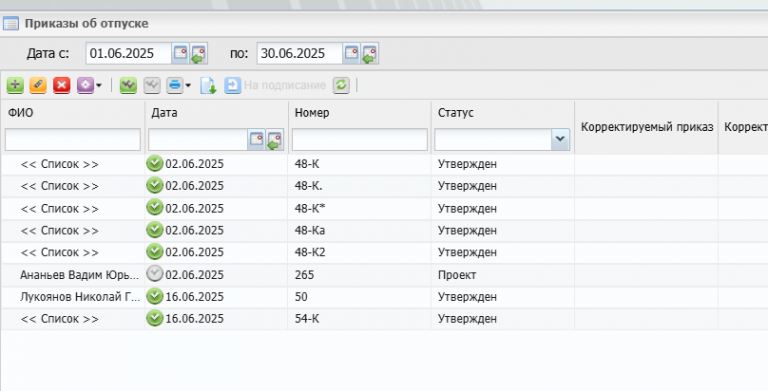This screenshot has height=391, width=768.
Task: Click the green refresh icon in toolbar
Action: point(341,85)
